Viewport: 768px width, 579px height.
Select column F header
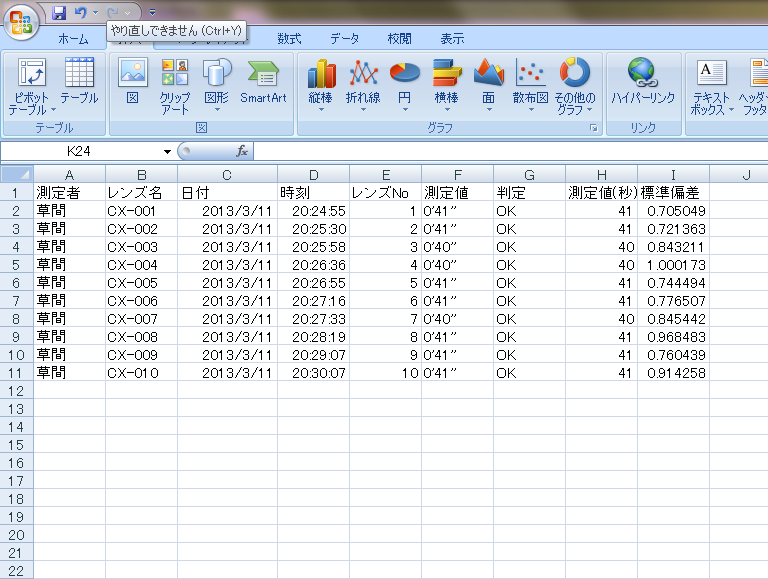pyautogui.click(x=457, y=175)
